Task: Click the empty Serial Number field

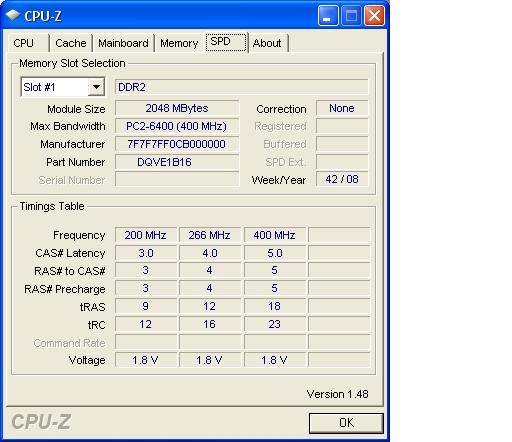Action: (177, 179)
